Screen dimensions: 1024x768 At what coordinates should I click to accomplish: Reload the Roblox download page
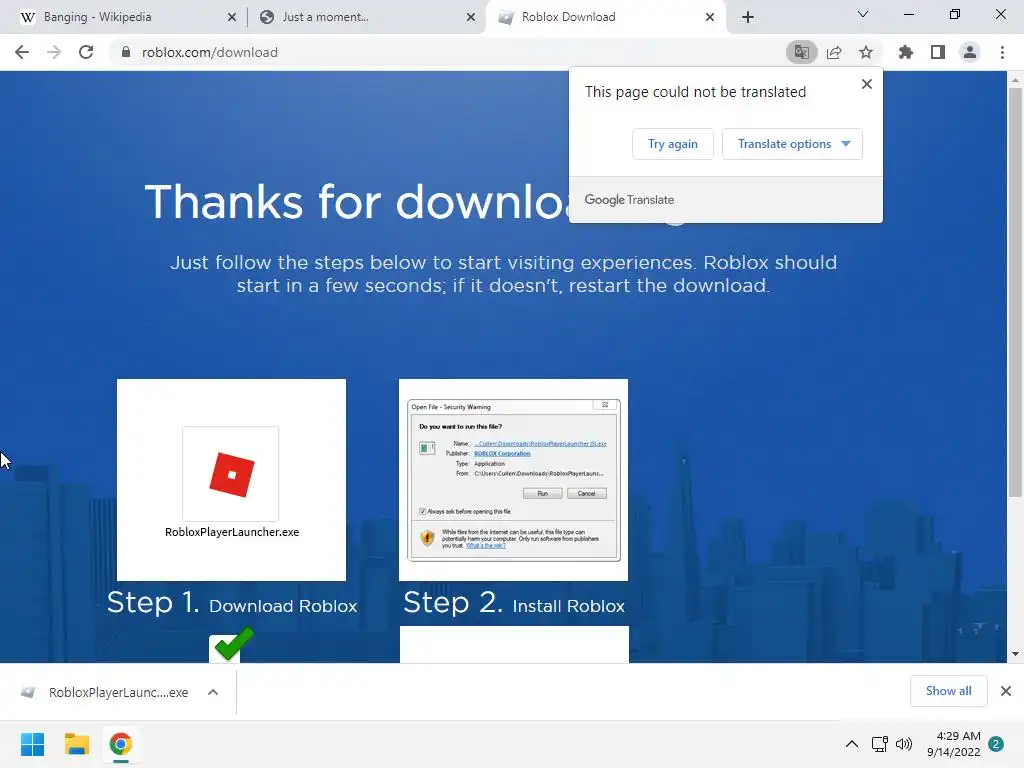click(86, 52)
